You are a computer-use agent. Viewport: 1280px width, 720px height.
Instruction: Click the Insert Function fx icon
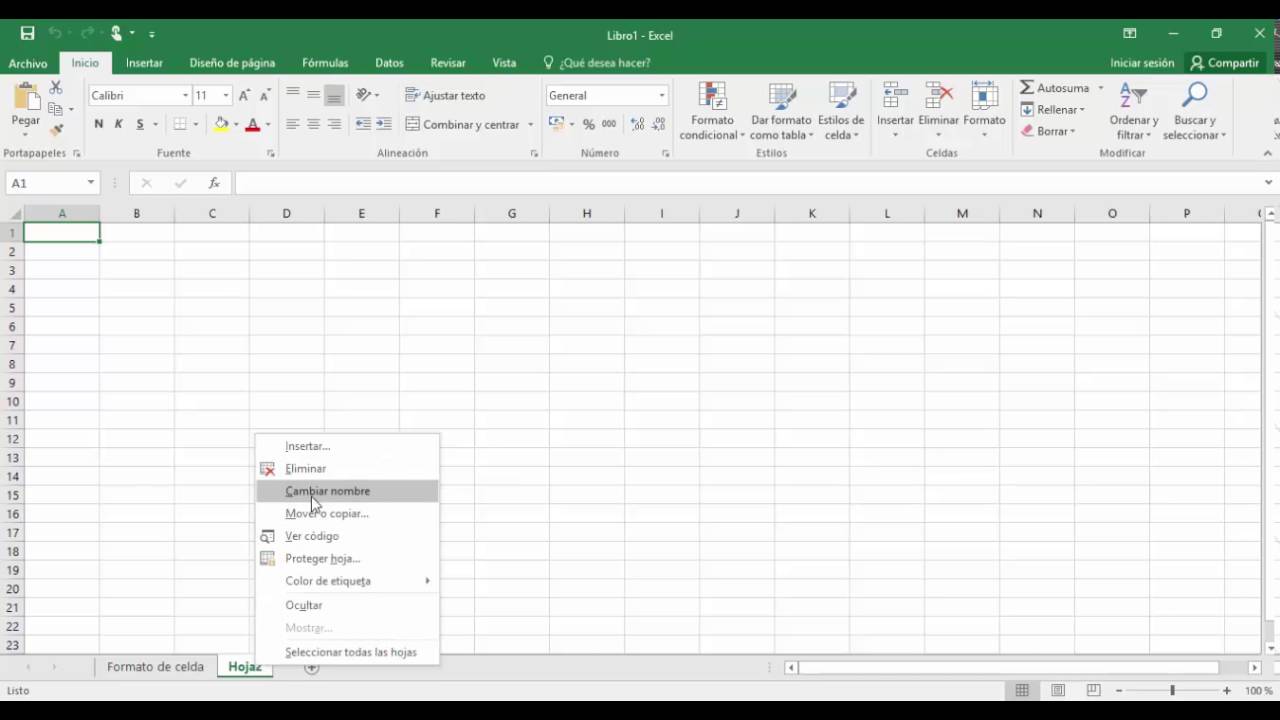214,183
